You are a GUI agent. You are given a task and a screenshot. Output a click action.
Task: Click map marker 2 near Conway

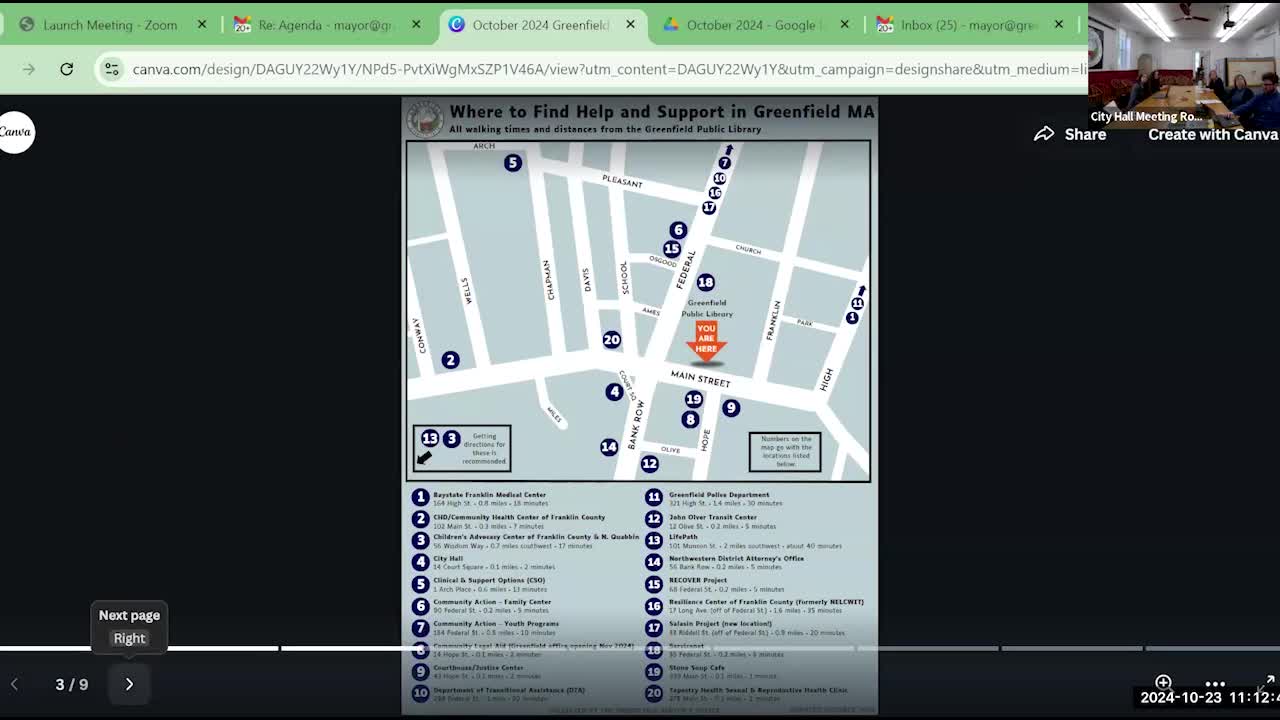pos(450,360)
